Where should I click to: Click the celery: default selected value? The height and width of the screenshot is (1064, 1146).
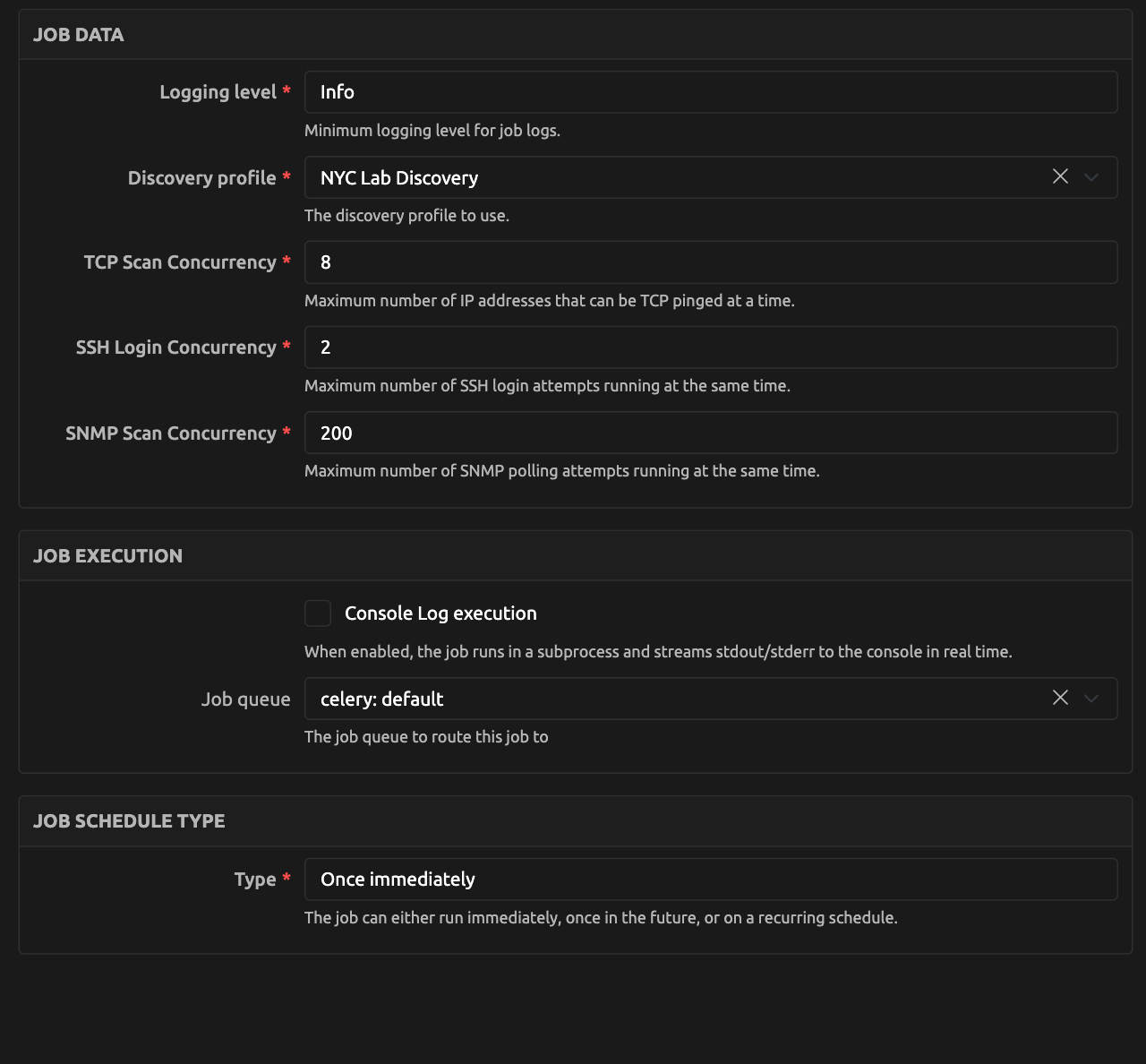click(382, 699)
